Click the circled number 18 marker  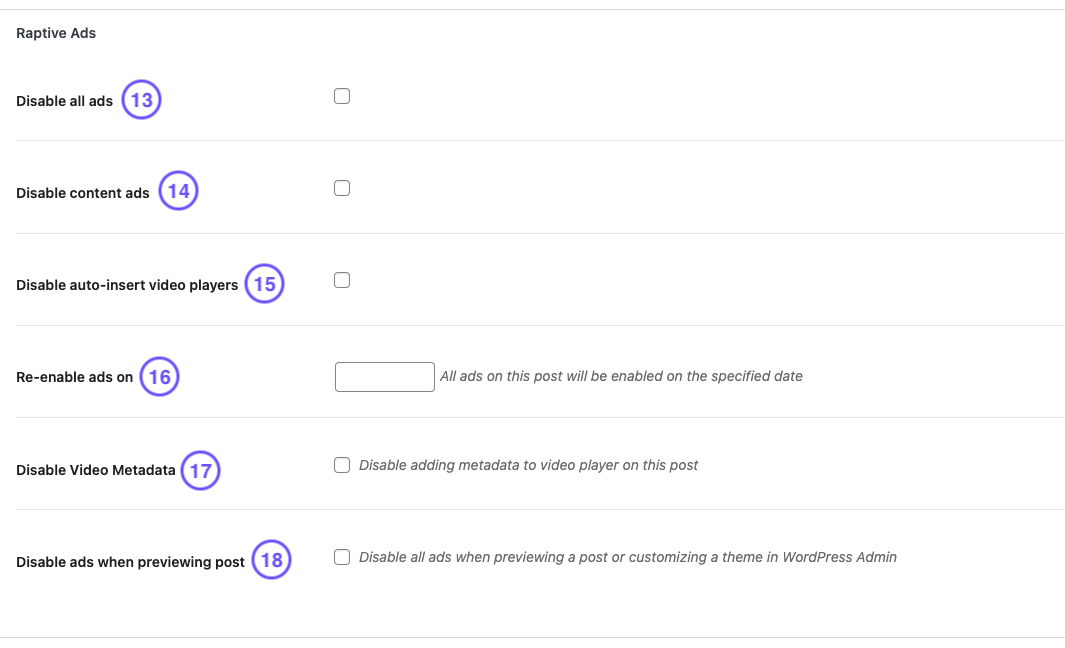click(271, 561)
